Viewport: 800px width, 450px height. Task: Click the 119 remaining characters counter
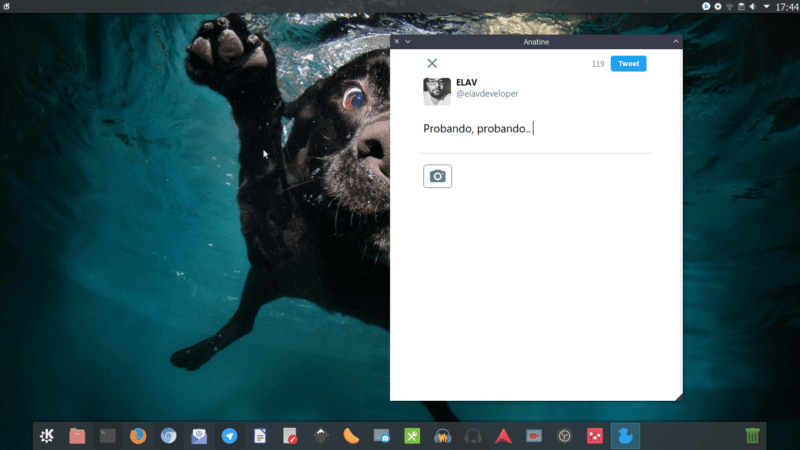tap(598, 64)
